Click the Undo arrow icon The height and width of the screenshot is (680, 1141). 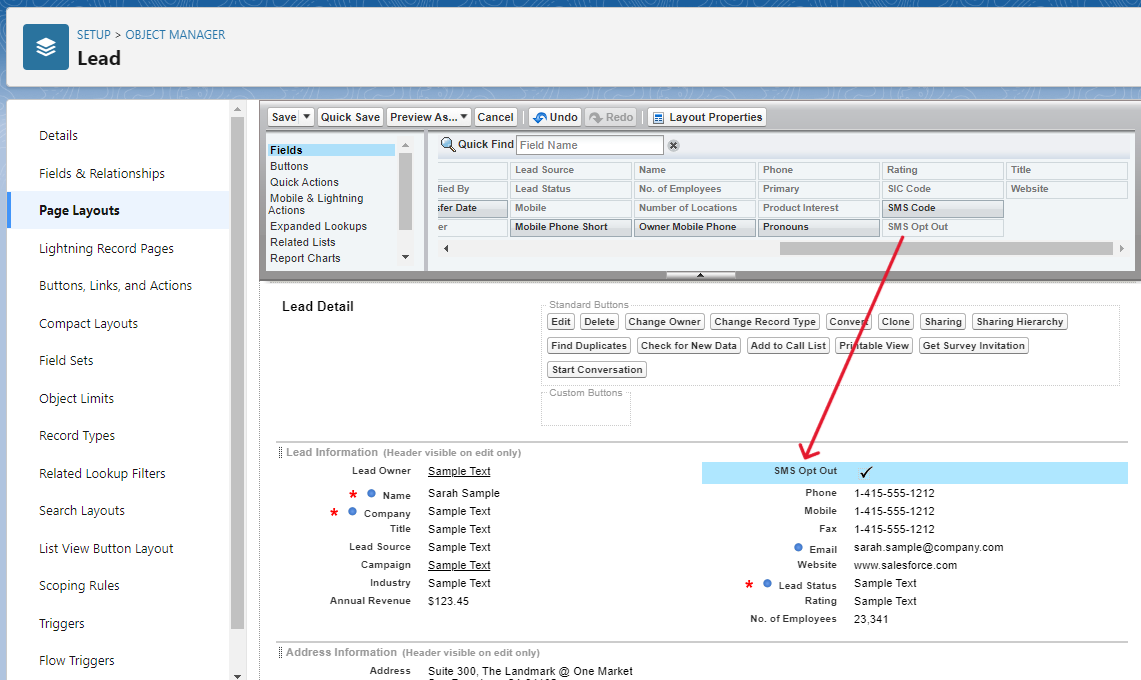pos(540,117)
